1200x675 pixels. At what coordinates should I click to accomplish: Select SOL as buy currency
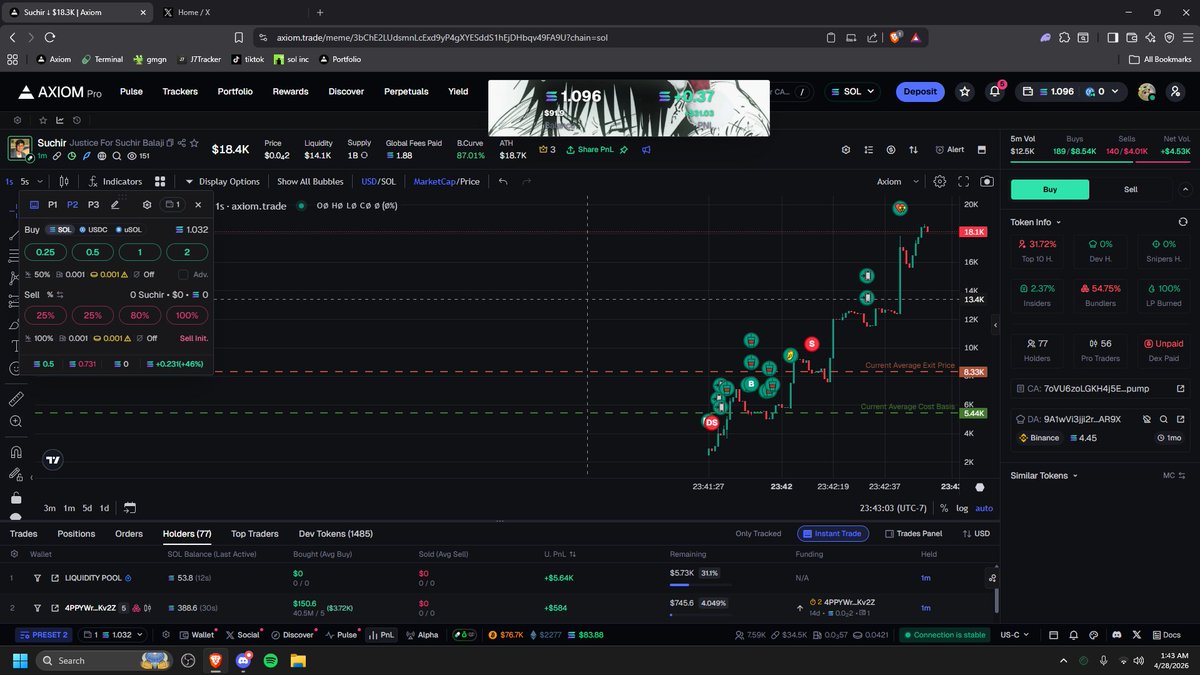pos(59,229)
